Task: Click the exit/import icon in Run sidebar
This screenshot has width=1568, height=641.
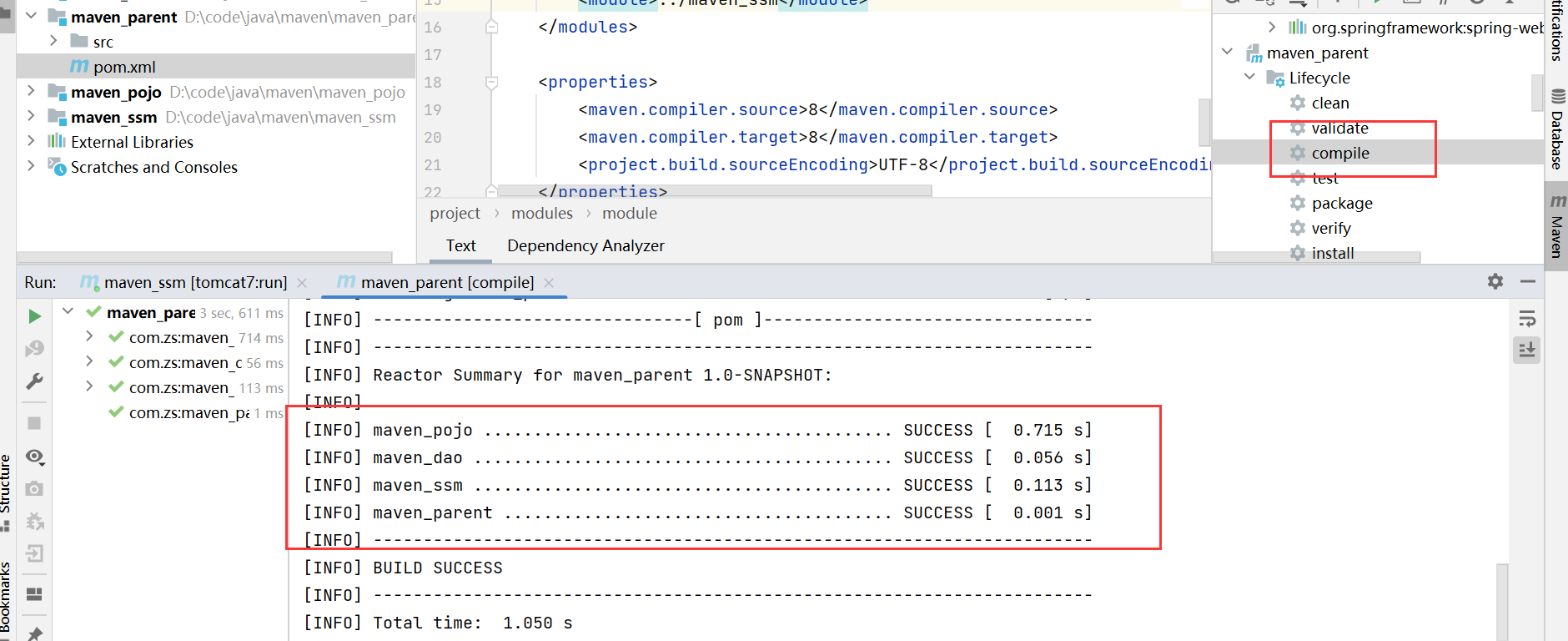Action: (x=34, y=553)
